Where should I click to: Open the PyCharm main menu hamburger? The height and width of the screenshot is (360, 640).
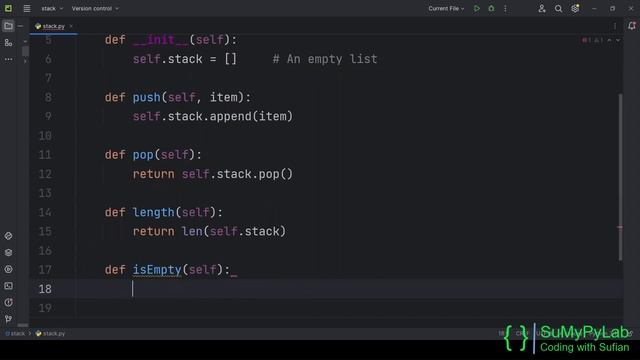click(27, 9)
